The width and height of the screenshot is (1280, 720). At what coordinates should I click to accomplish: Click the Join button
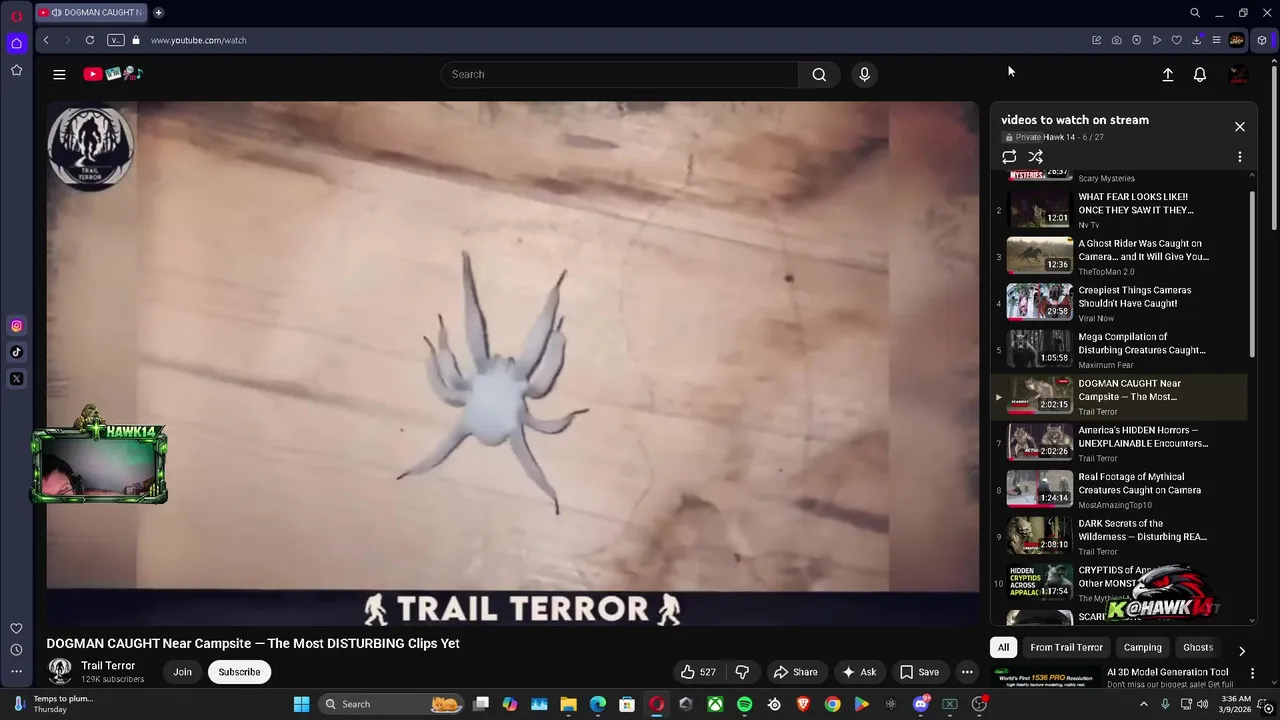[182, 672]
